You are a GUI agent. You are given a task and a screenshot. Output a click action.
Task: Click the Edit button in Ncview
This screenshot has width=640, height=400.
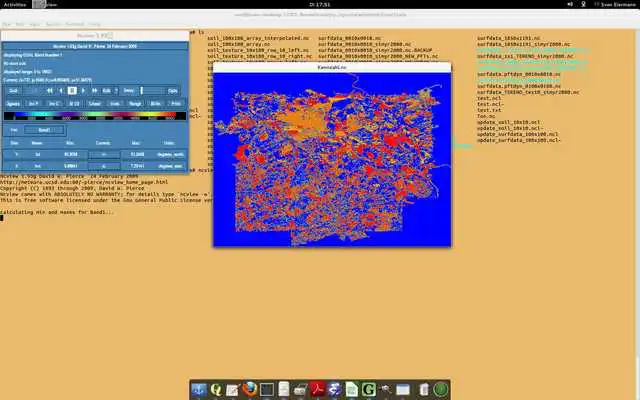pos(106,91)
